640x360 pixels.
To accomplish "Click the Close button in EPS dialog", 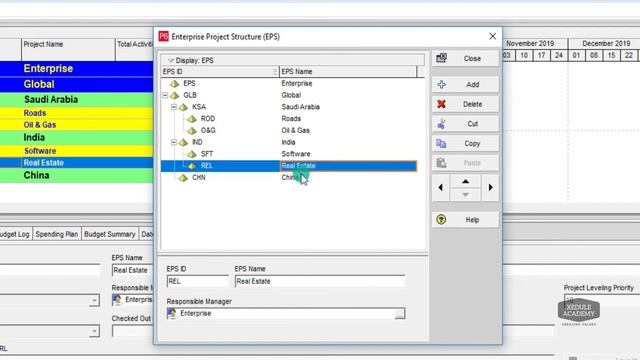I will [465, 58].
